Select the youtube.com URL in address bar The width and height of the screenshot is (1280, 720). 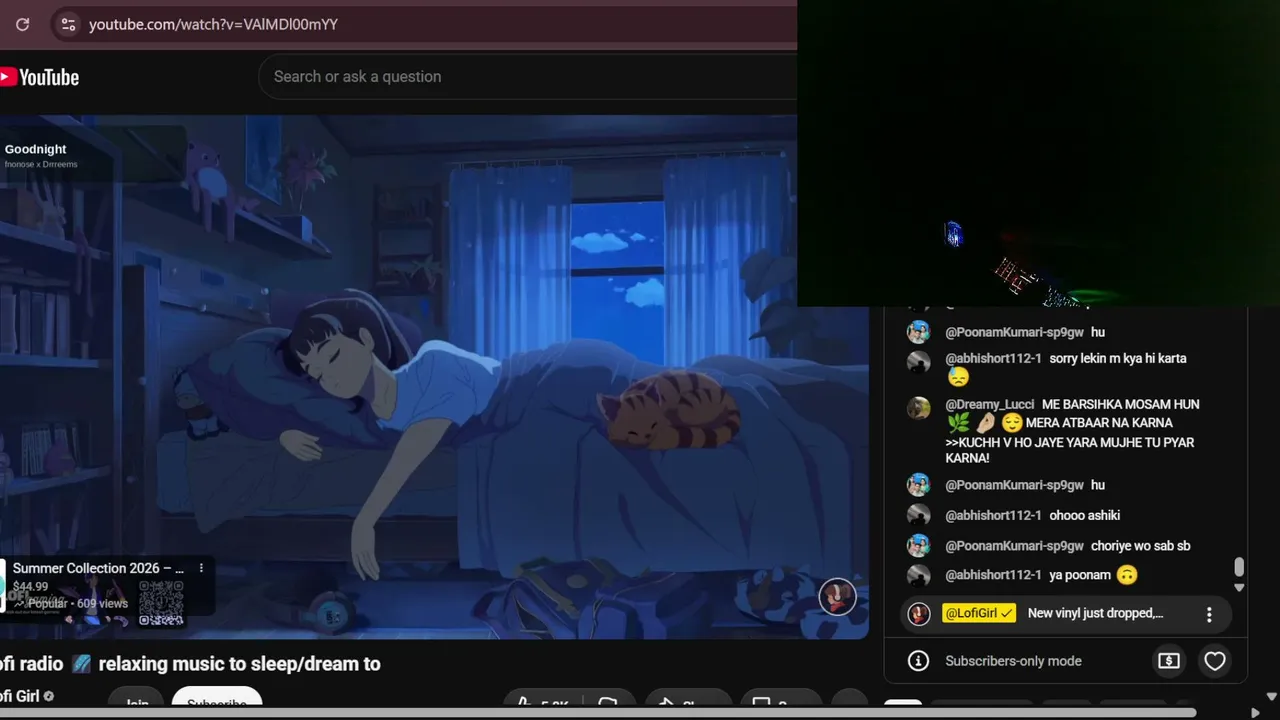click(x=213, y=24)
